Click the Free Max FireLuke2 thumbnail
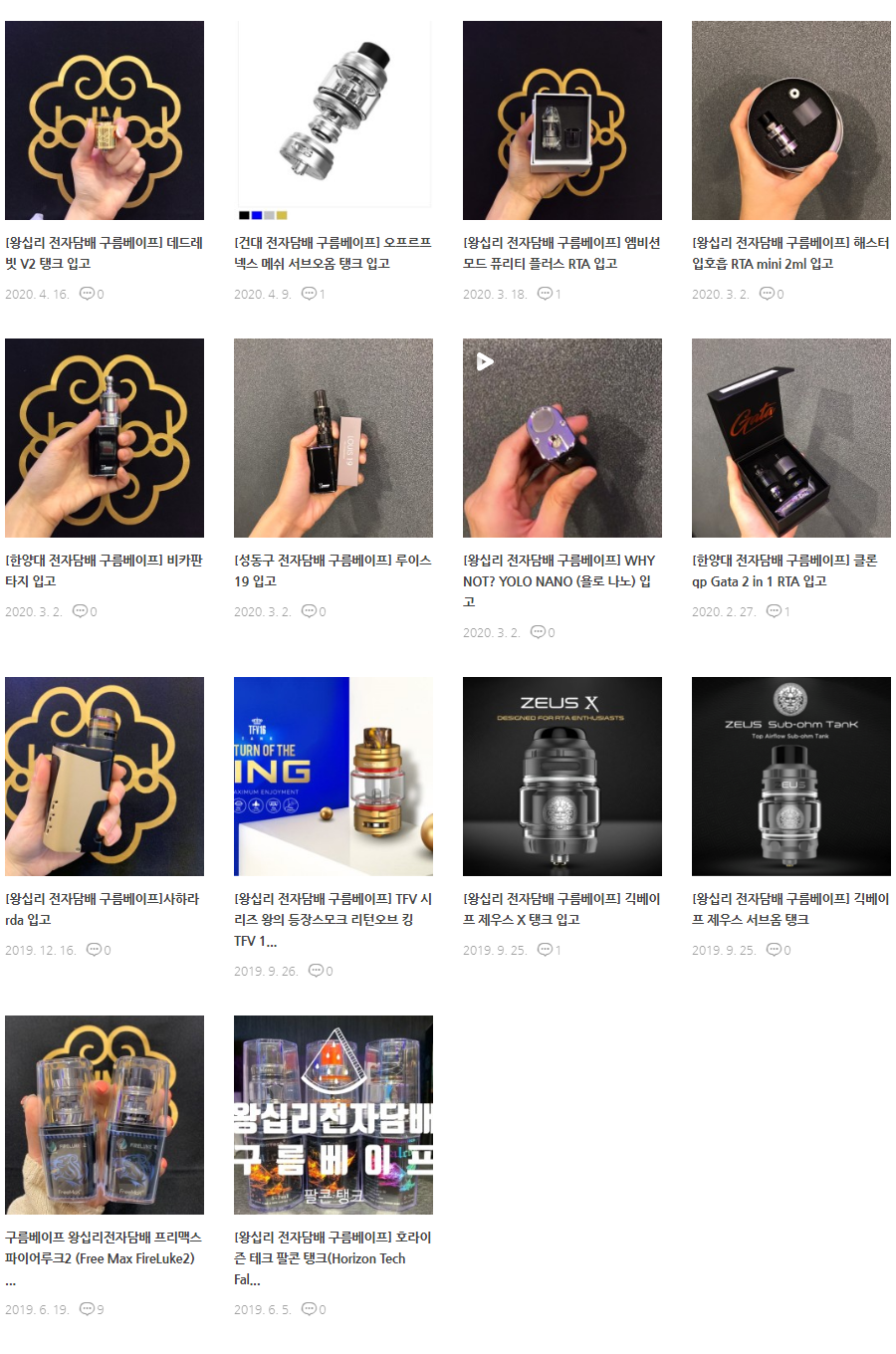The width and height of the screenshot is (896, 1354). [x=105, y=1115]
